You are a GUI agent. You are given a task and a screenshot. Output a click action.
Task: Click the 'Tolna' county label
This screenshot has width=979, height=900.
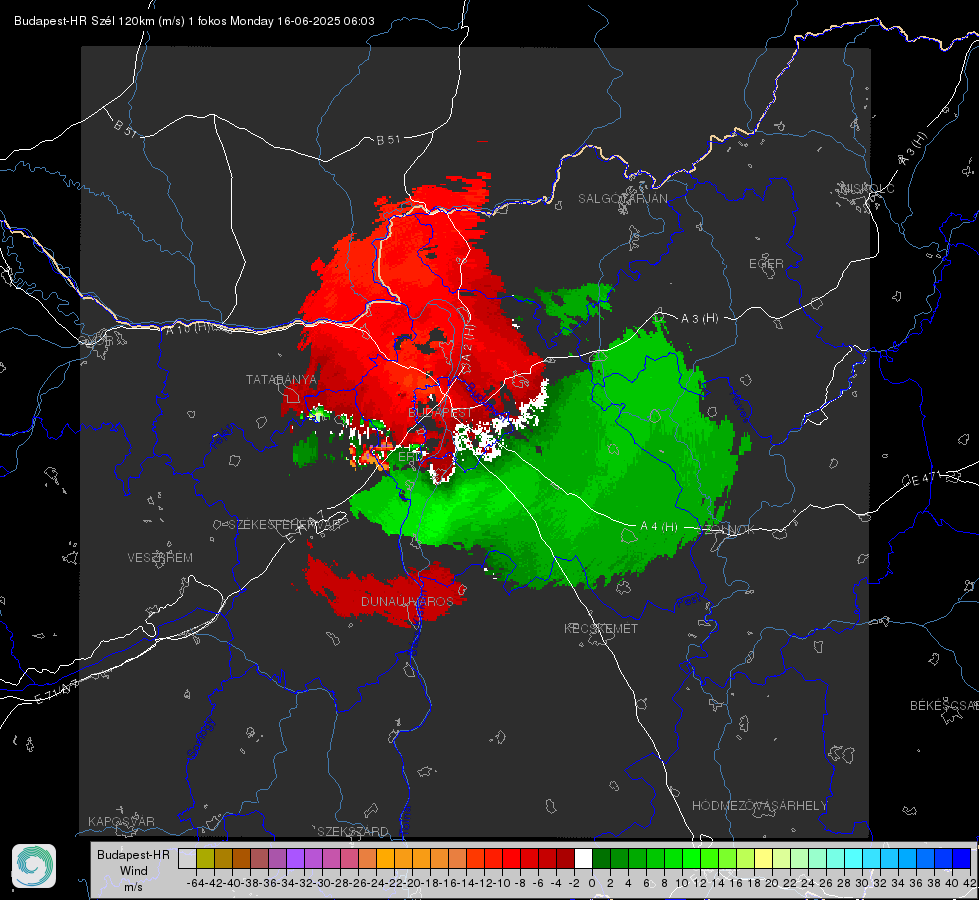tap(405, 819)
